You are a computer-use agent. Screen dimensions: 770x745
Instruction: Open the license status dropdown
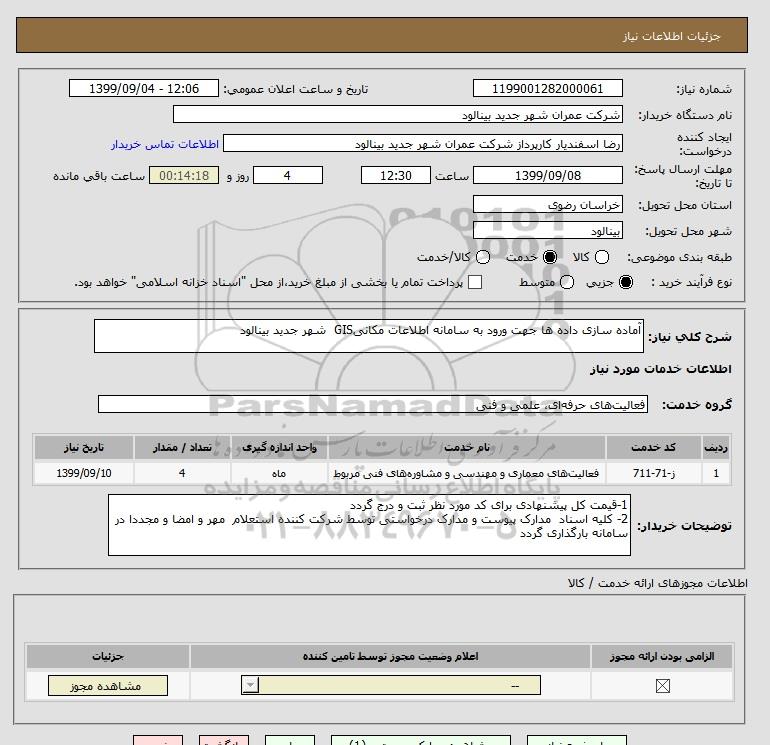[391, 685]
